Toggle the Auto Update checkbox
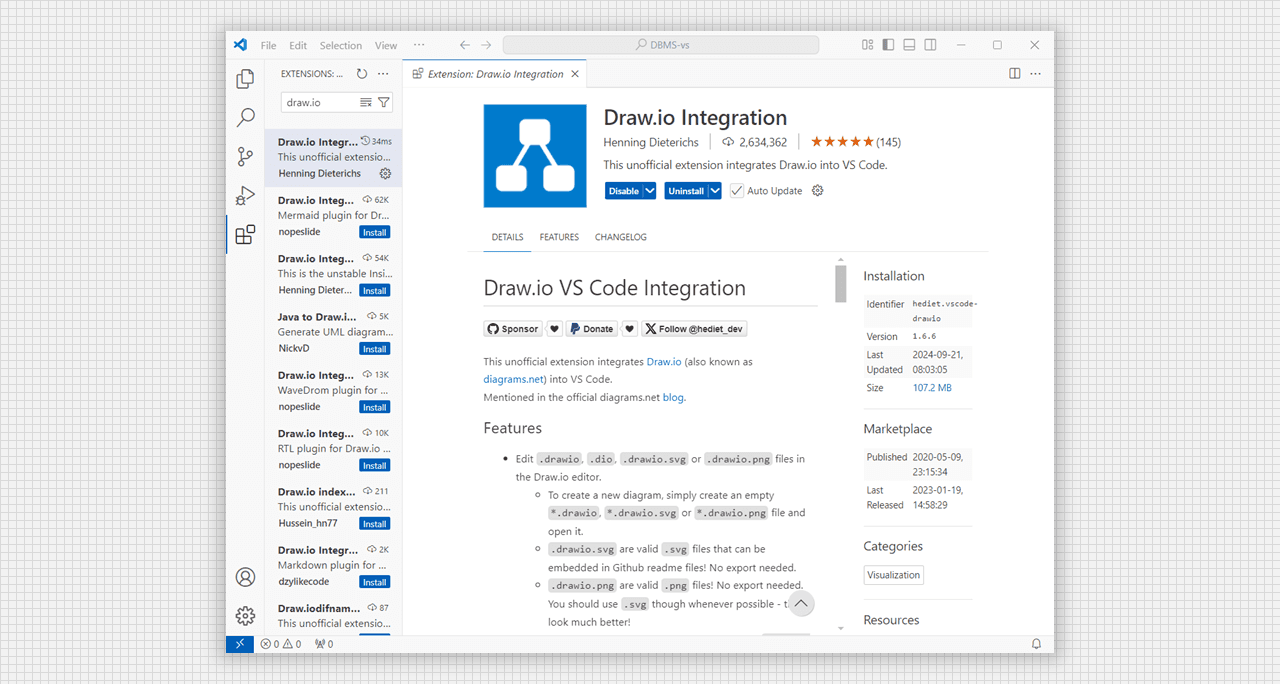 coord(737,191)
